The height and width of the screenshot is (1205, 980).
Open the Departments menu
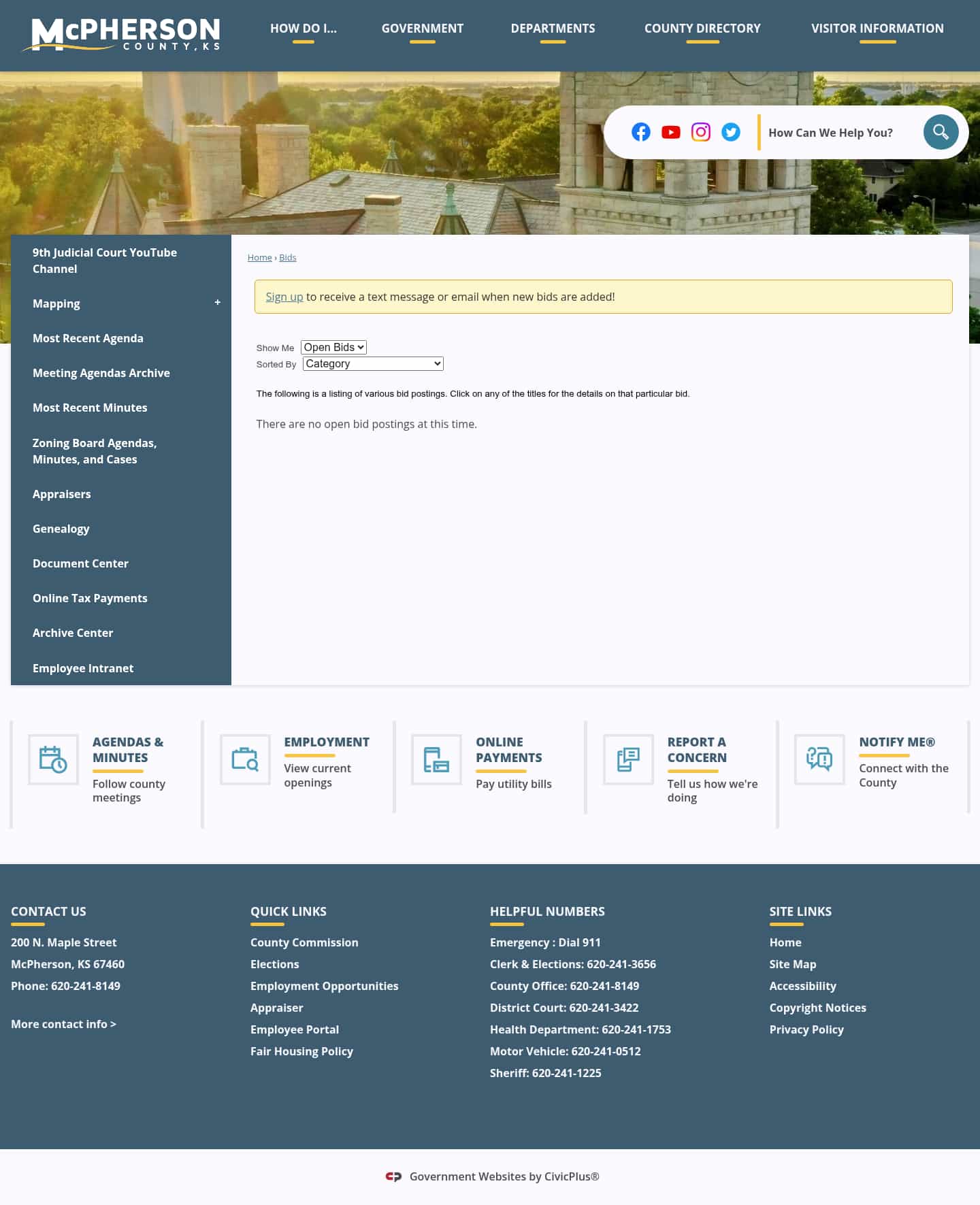553,29
